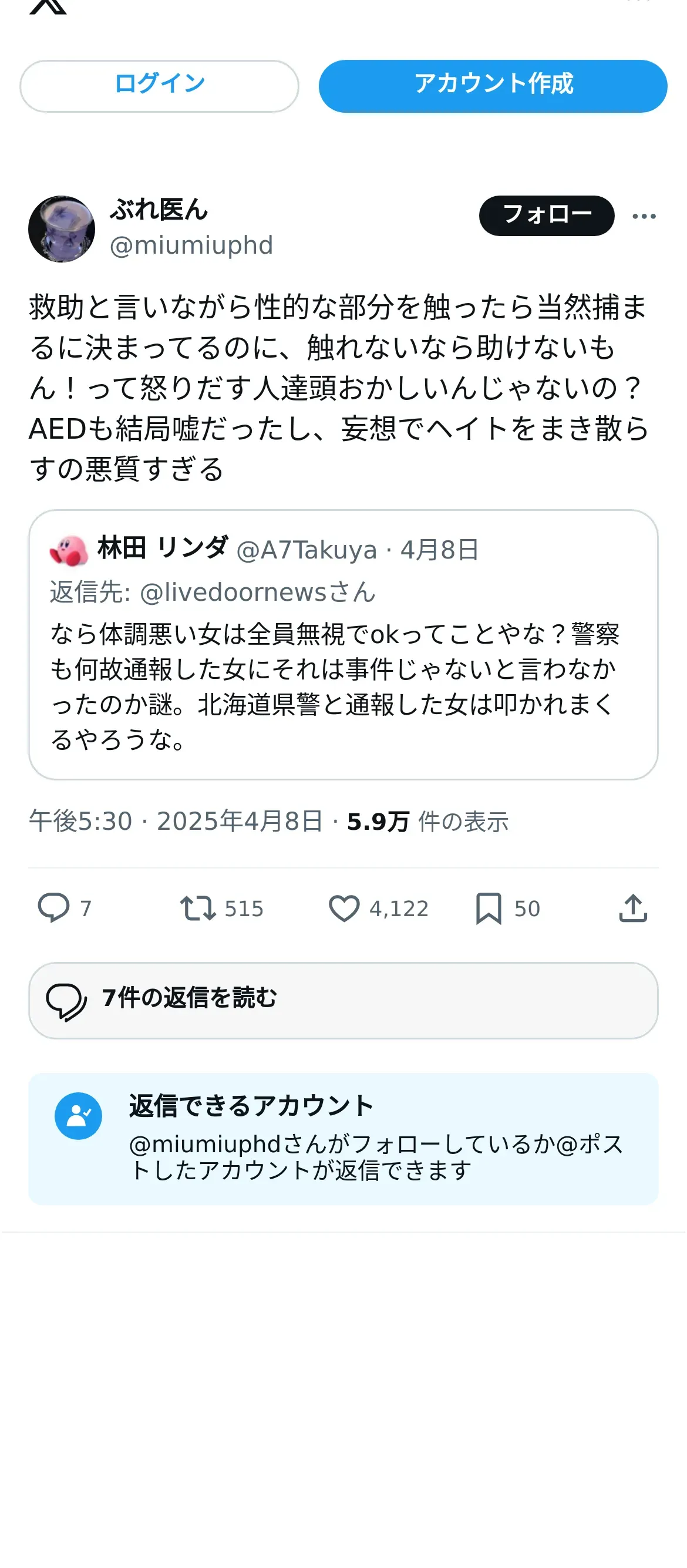Click the blue person-check icon

point(79,1116)
